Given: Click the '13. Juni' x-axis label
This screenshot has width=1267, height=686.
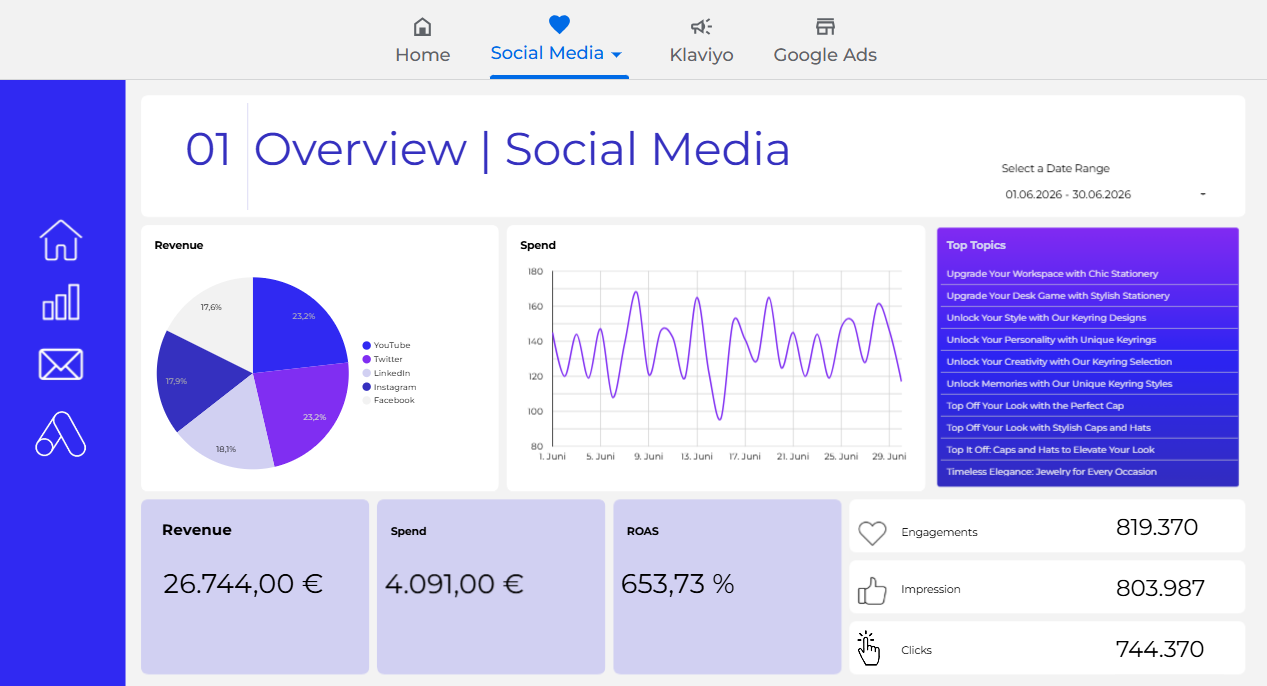Looking at the screenshot, I should click(x=696, y=457).
